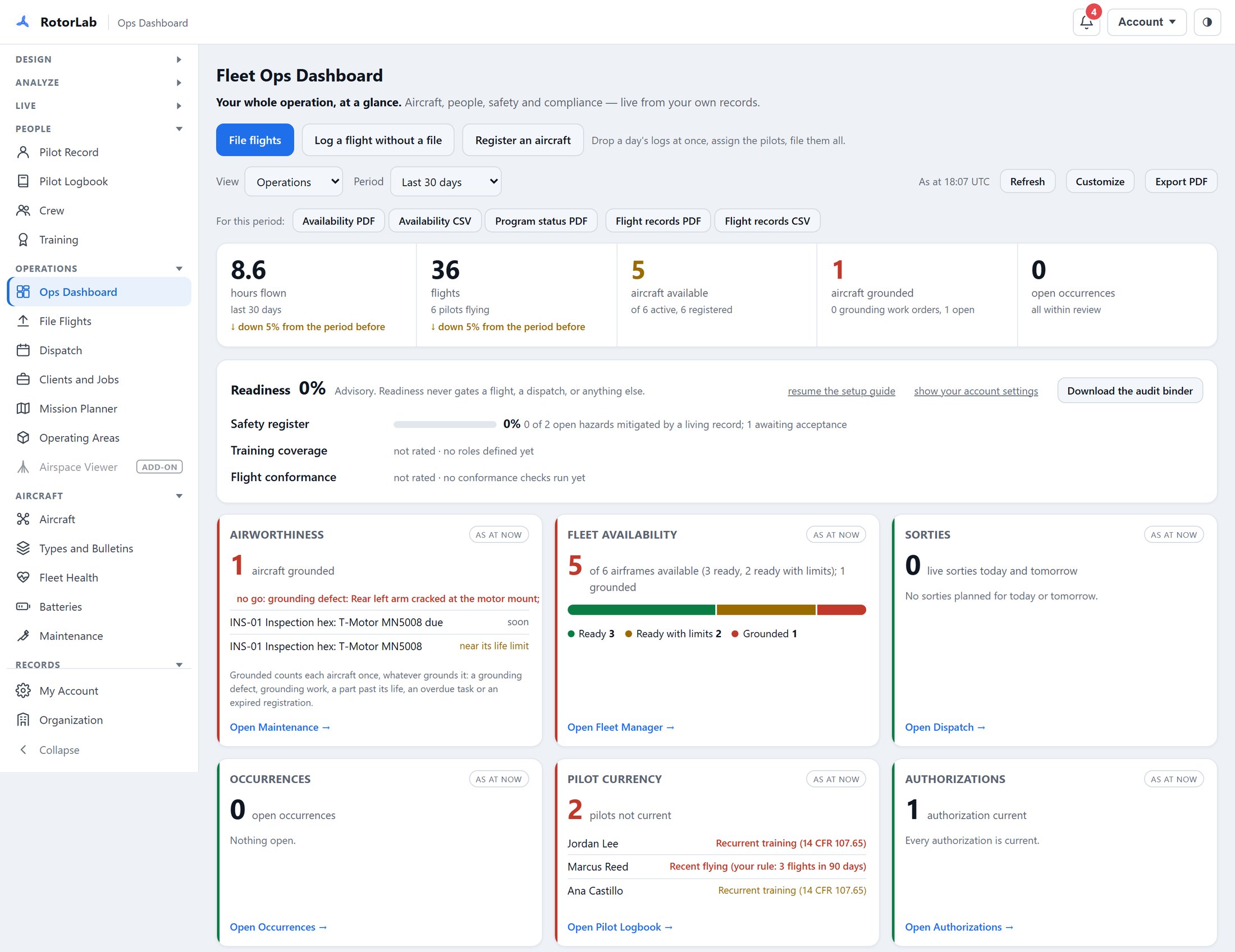Click the Fleet Health heart icon

coord(23,578)
